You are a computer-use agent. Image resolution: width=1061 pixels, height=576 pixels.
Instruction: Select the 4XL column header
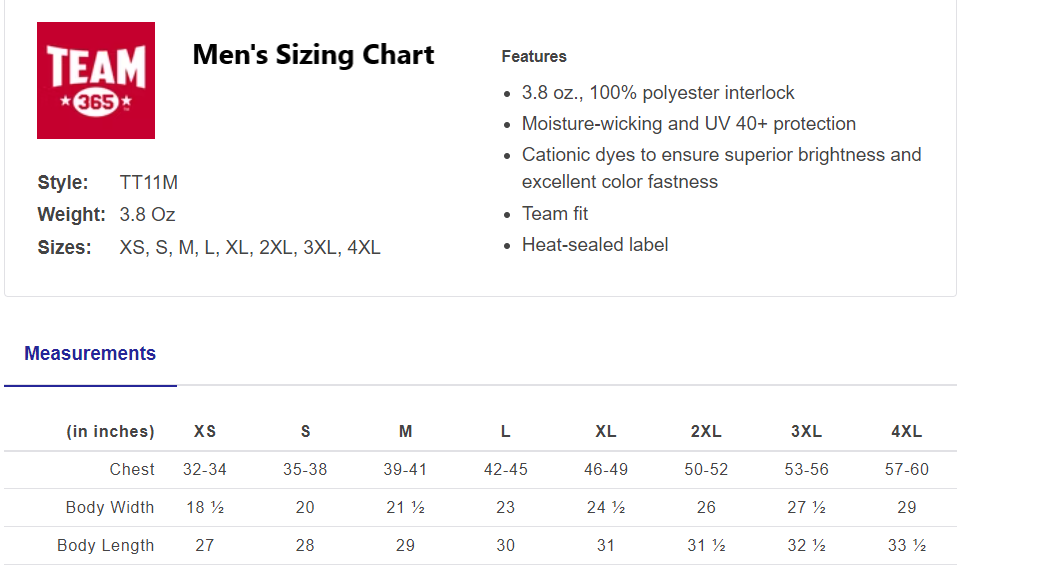[x=906, y=432]
